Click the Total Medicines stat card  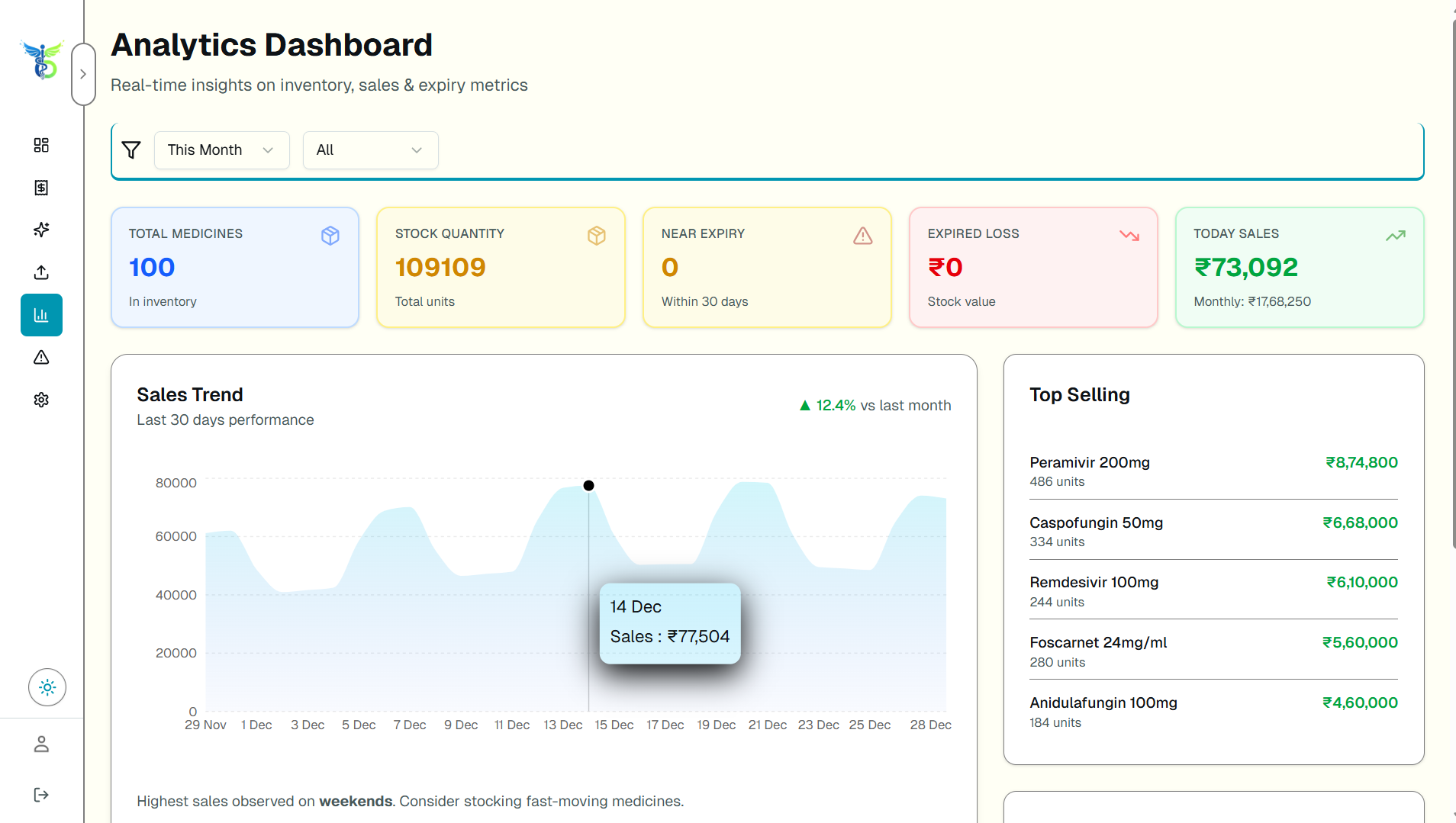click(x=235, y=267)
